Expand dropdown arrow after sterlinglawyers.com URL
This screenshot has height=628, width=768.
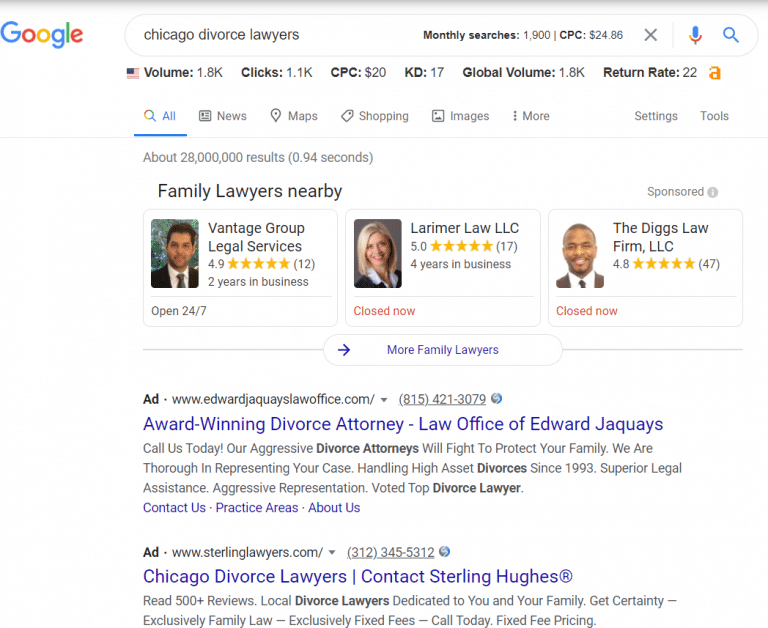[332, 553]
